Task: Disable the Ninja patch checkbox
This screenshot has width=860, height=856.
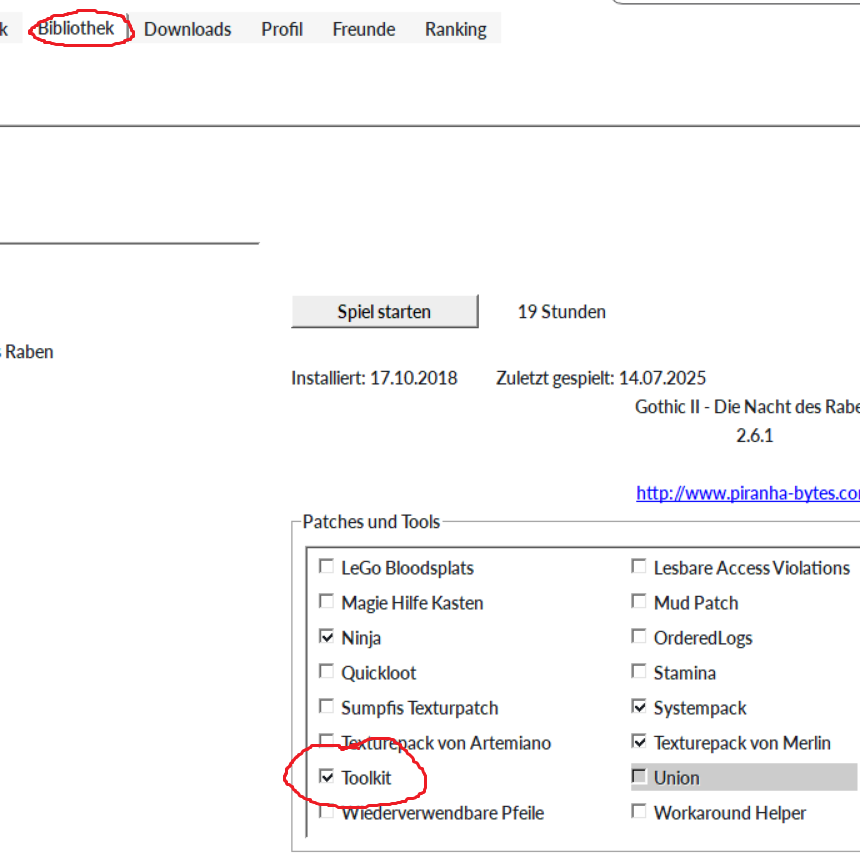Action: (x=326, y=637)
